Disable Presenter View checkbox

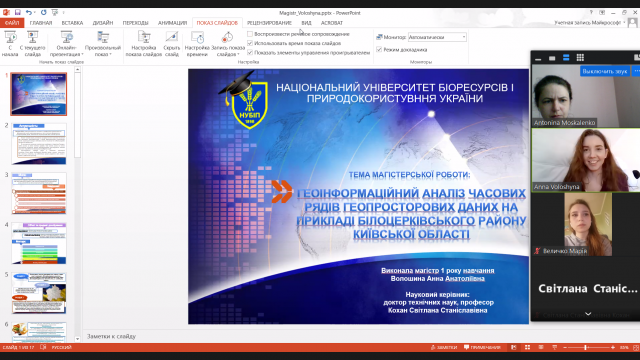click(x=379, y=49)
